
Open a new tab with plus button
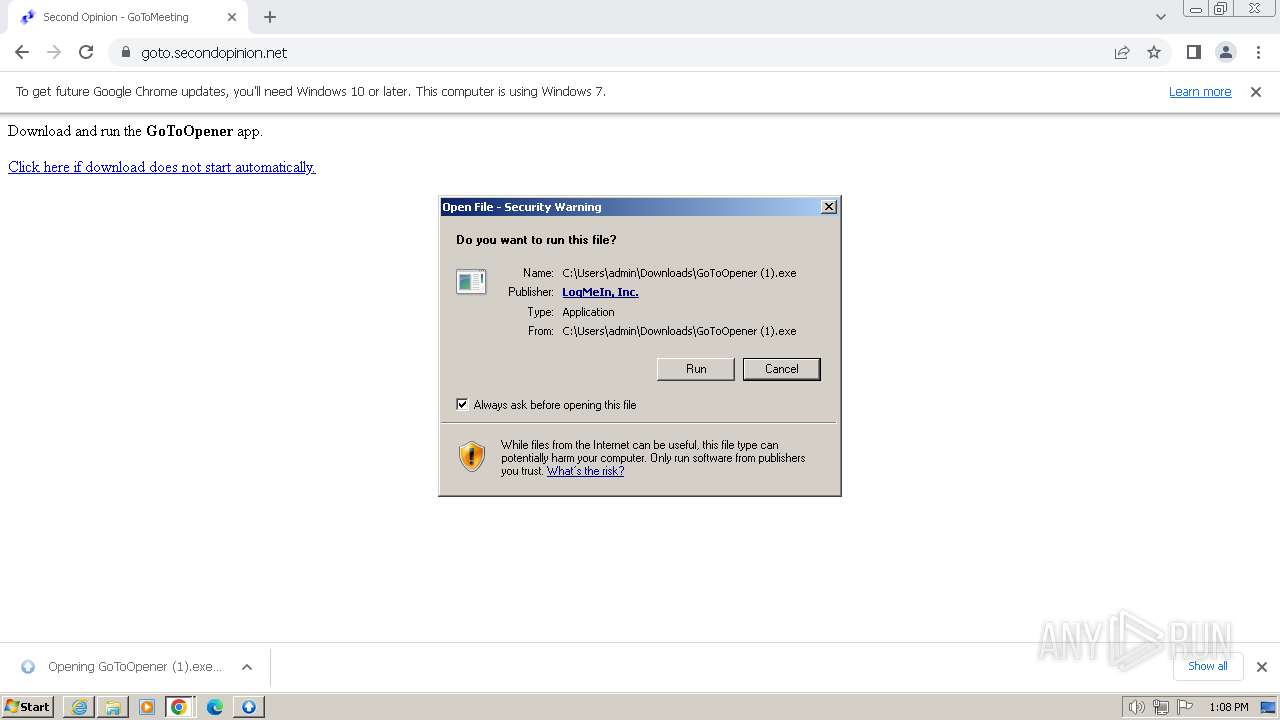(270, 17)
